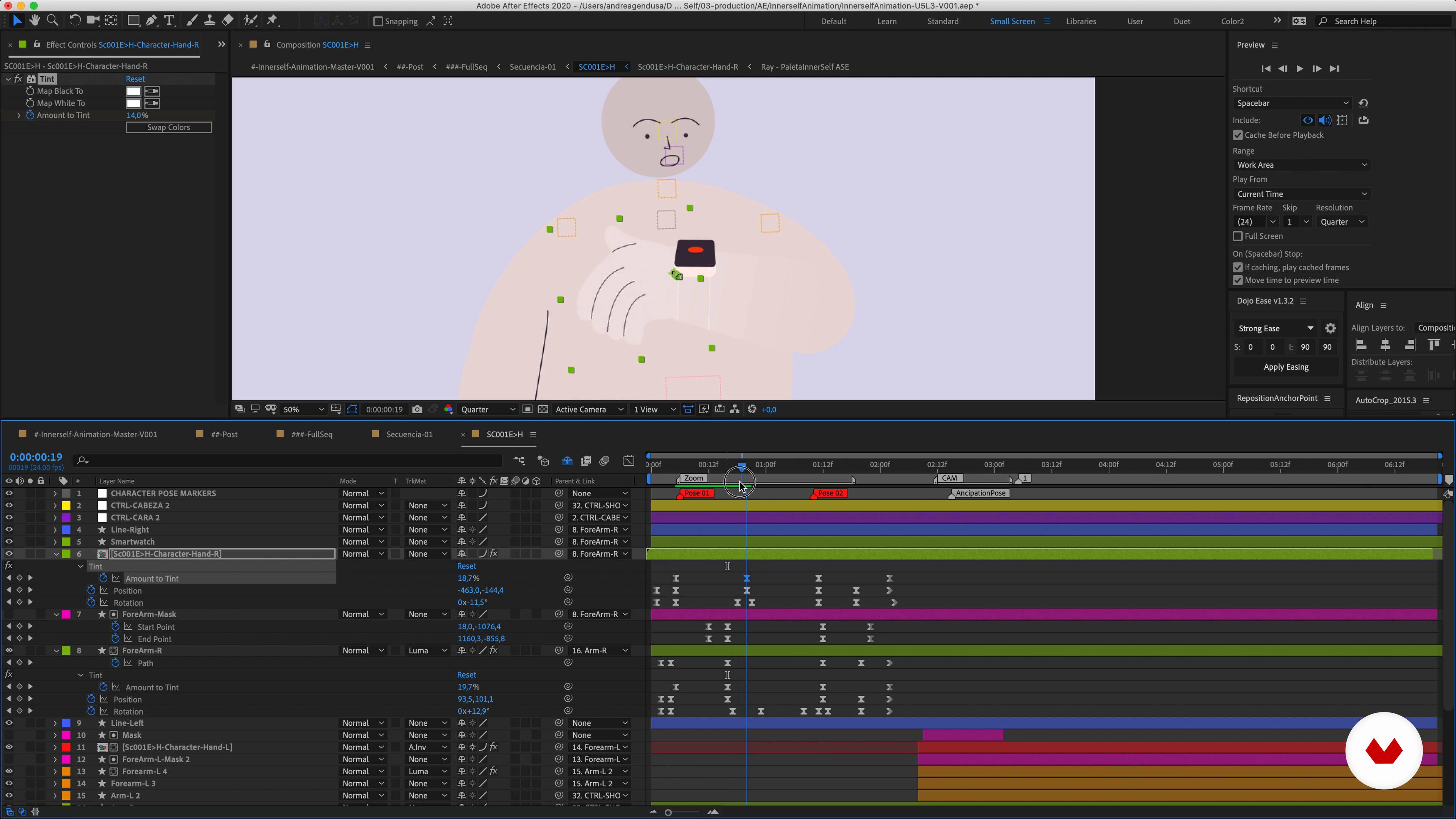Enable Full Screen checkbox
The image size is (1456, 819).
[1238, 236]
